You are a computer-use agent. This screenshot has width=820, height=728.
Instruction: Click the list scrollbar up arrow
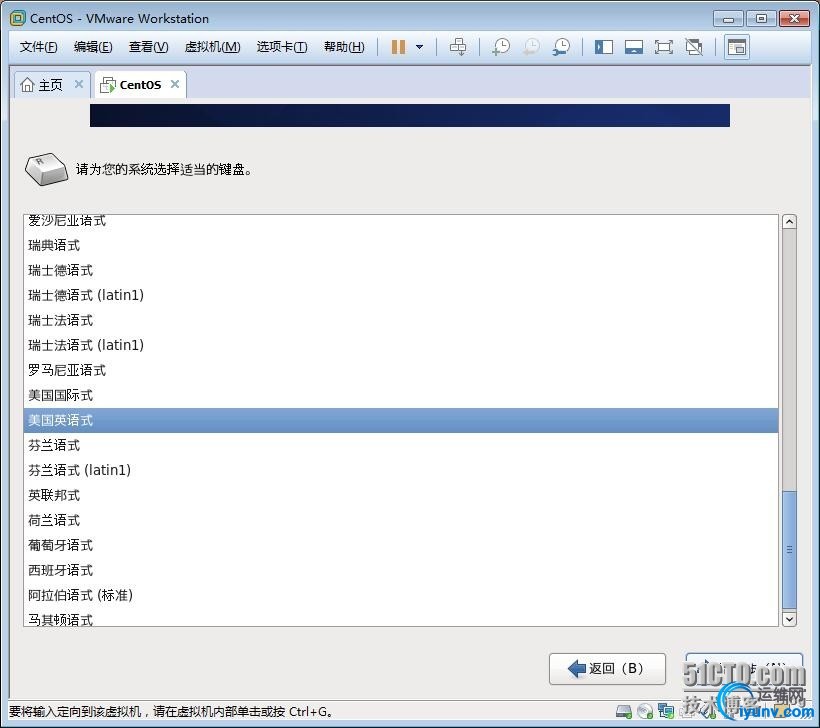pos(789,222)
